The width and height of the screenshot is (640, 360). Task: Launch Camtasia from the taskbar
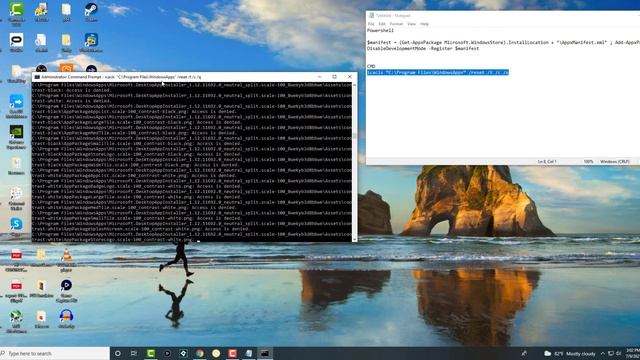click(151, 353)
